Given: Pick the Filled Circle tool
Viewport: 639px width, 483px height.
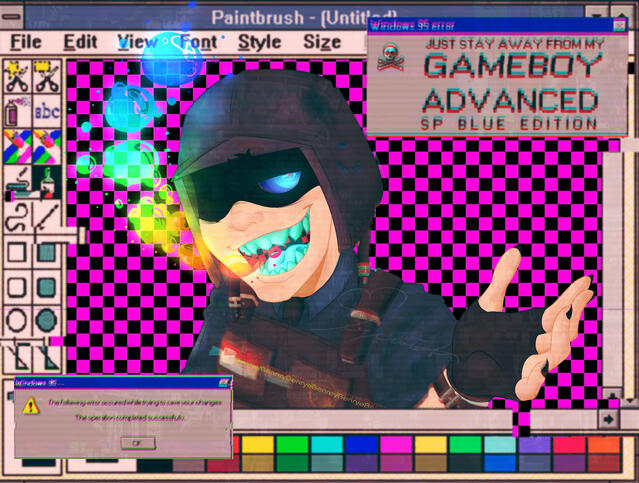Looking at the screenshot, I should pos(47,321).
